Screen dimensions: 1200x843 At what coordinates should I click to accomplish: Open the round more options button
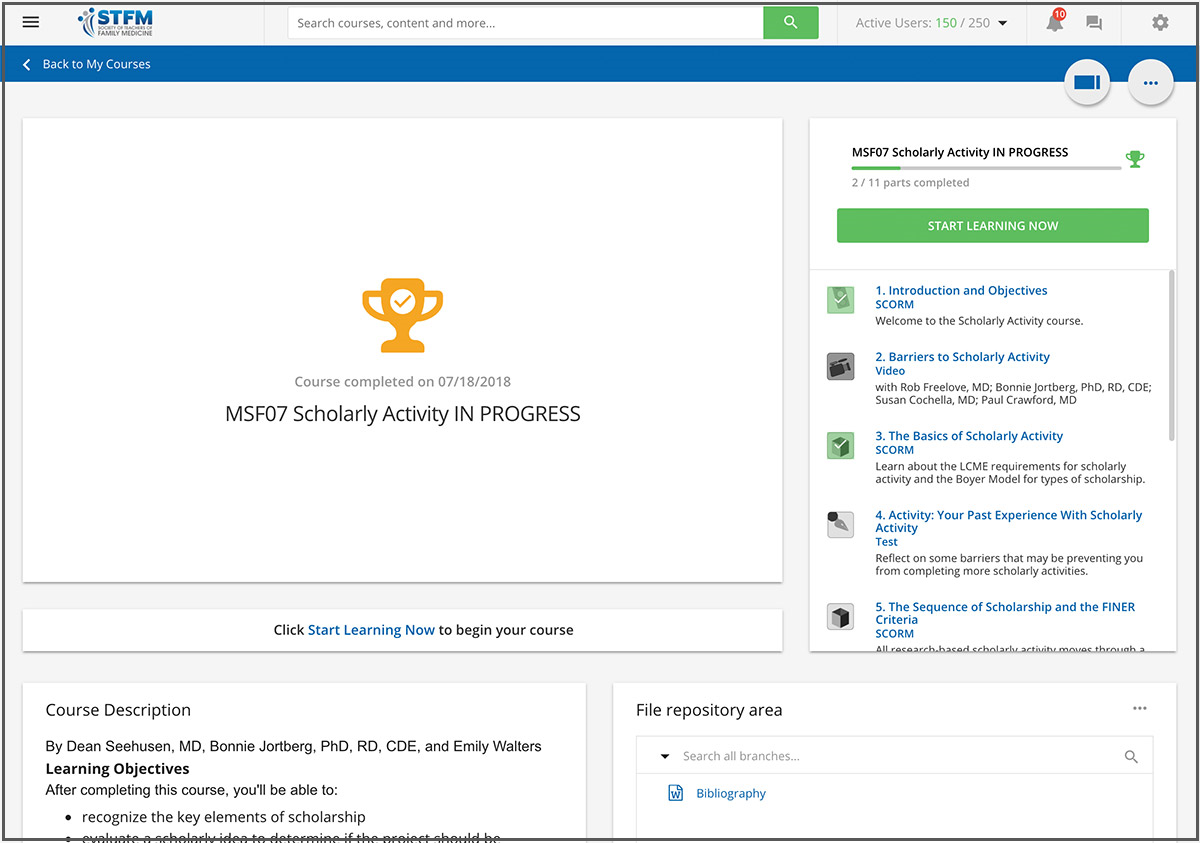pyautogui.click(x=1151, y=83)
